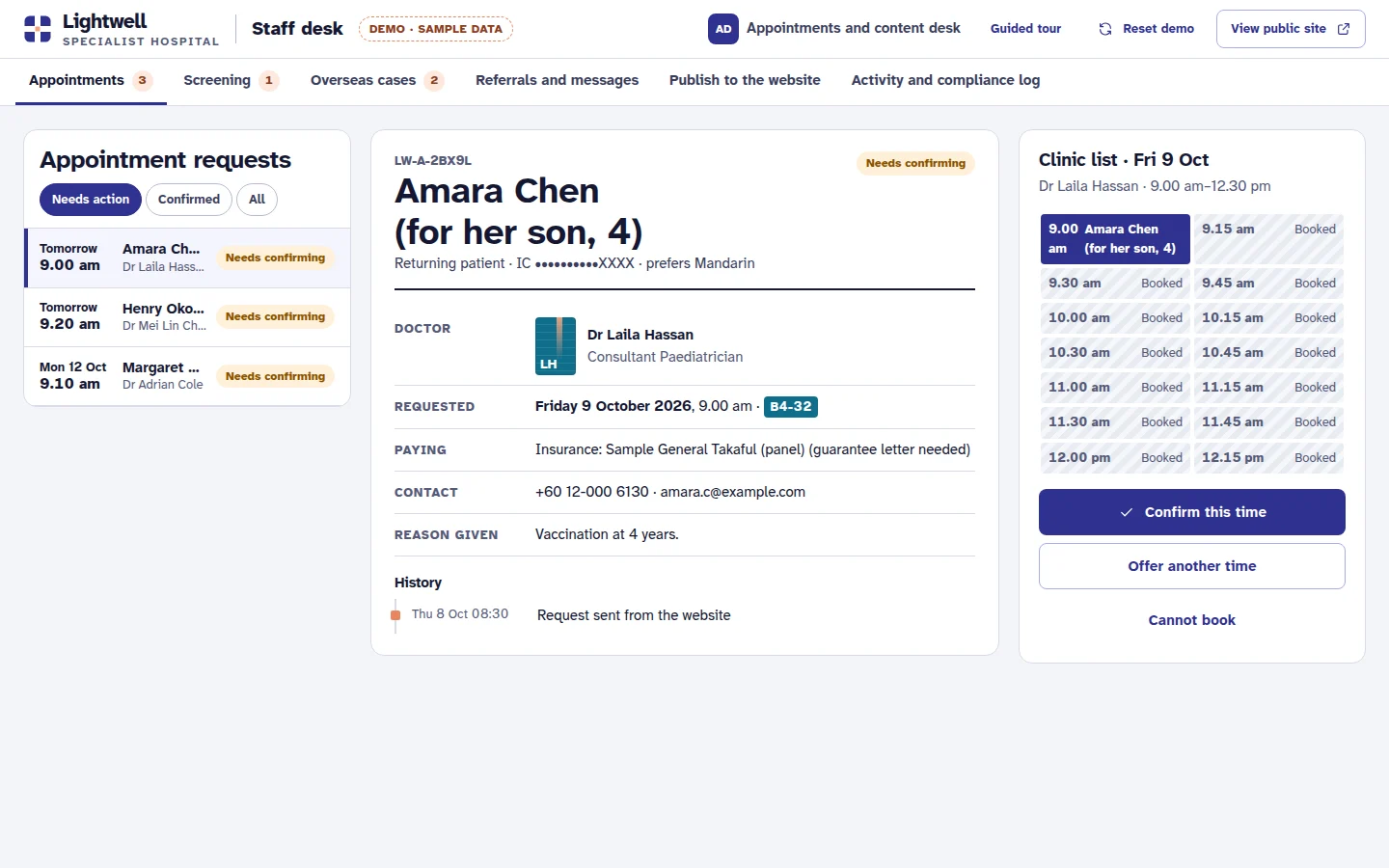Screen dimensions: 1389x868
Task: Open Amara Chen's appointment request row
Action: pyautogui.click(x=187, y=258)
